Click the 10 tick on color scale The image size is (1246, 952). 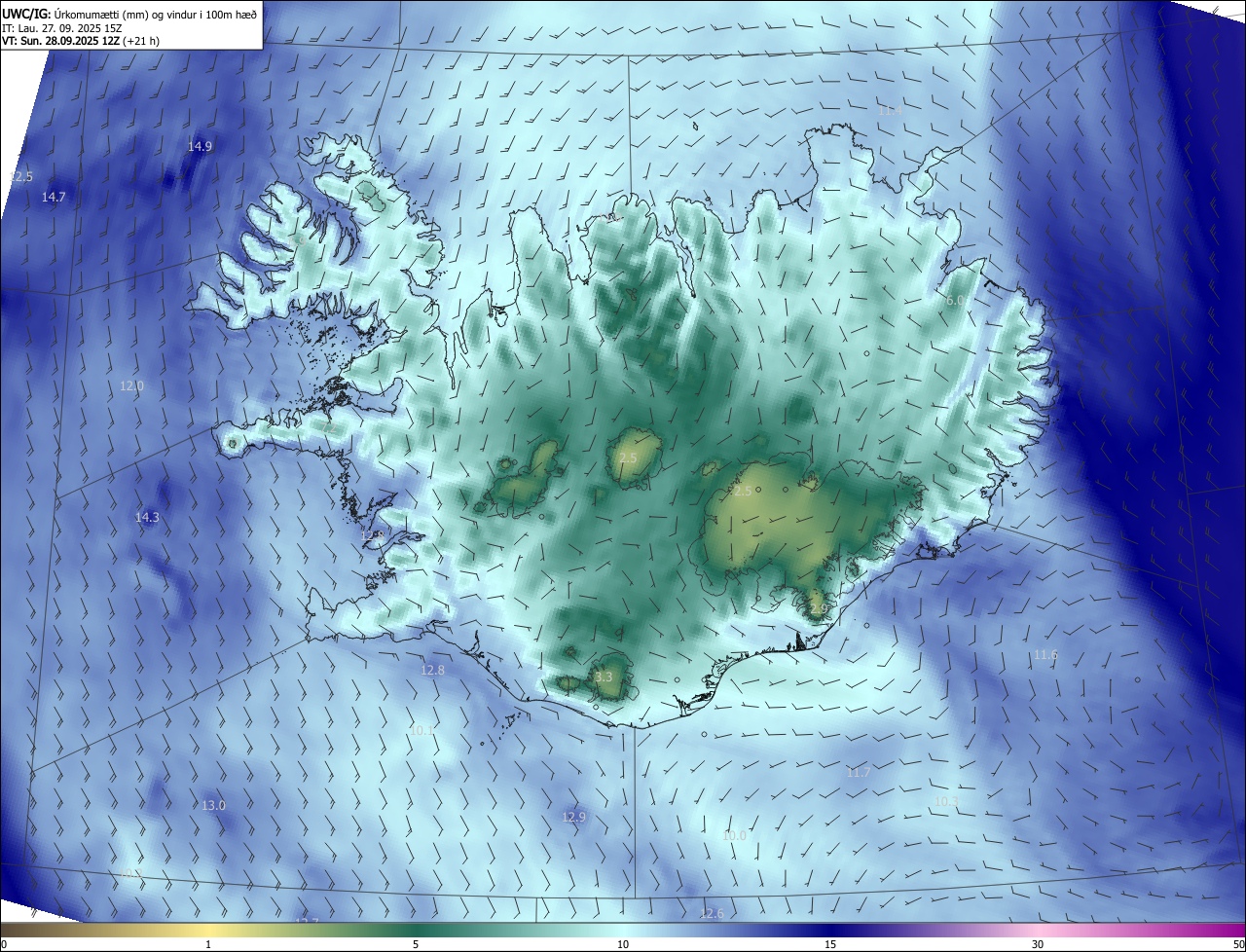click(x=623, y=944)
